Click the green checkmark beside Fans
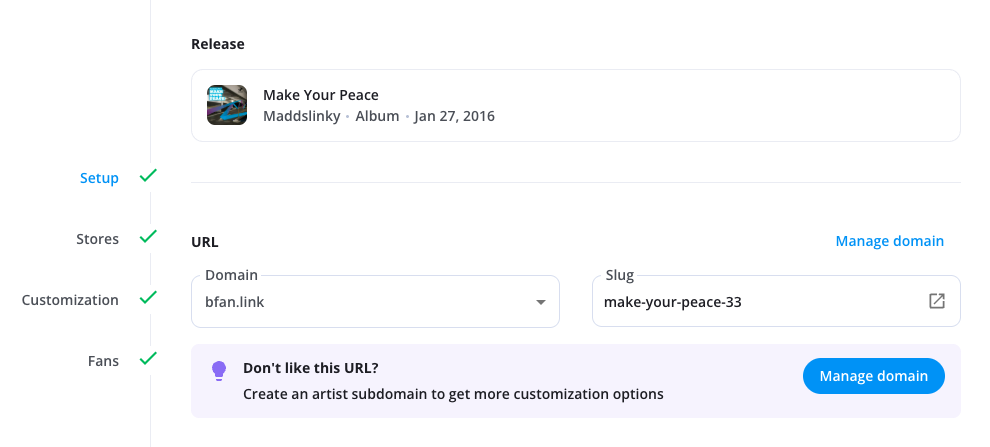This screenshot has height=447, width=990. [148, 359]
